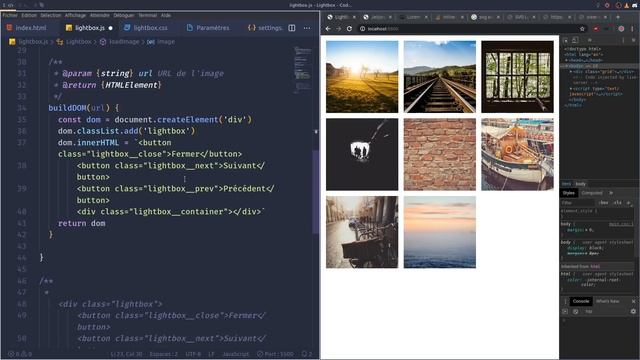Click body breadcrumb in DevTools
The image size is (640, 360).
coord(580,184)
